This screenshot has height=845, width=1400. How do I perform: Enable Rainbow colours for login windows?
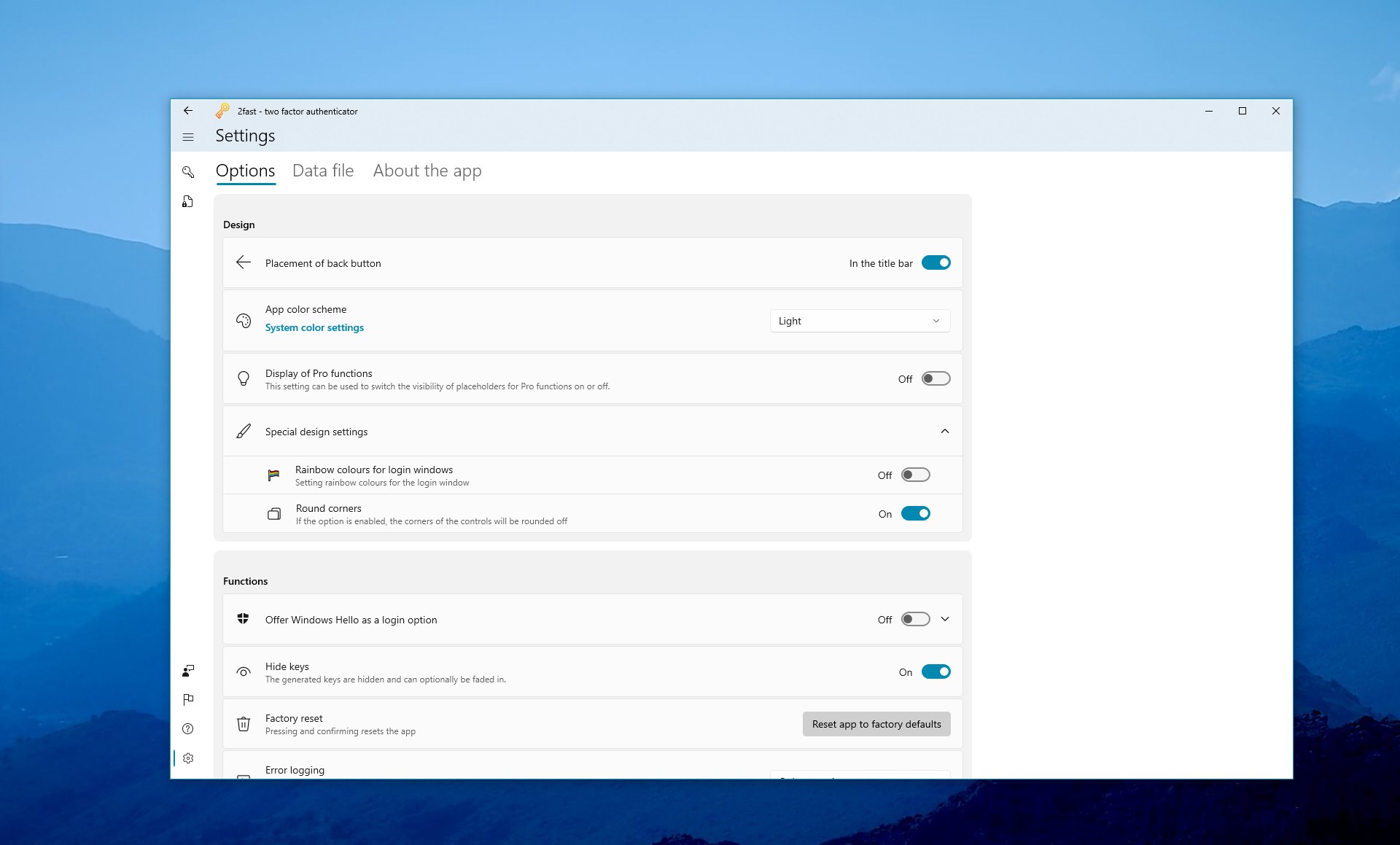915,475
